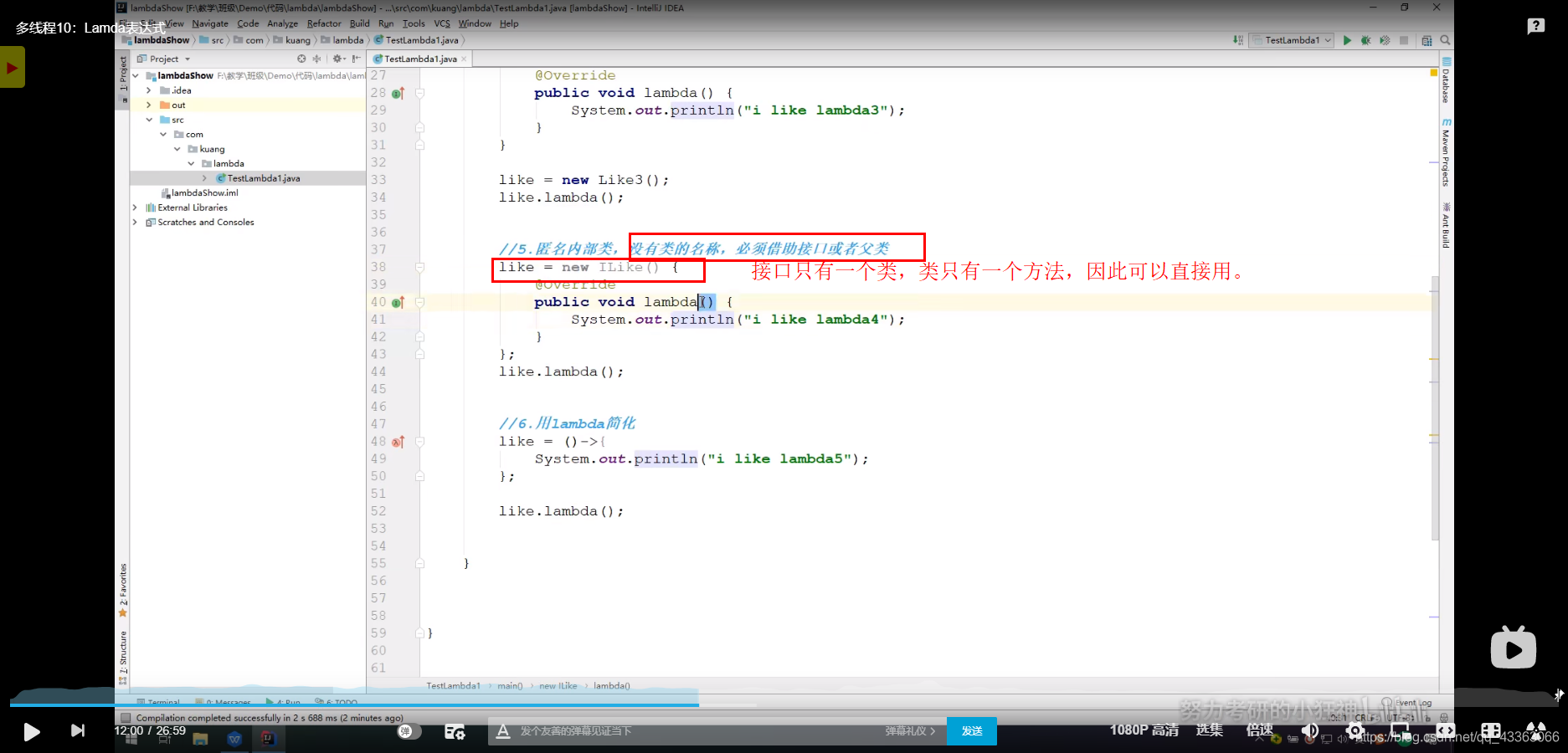Click override gutter marker on line 40
The width and height of the screenshot is (1568, 753).
(x=398, y=302)
